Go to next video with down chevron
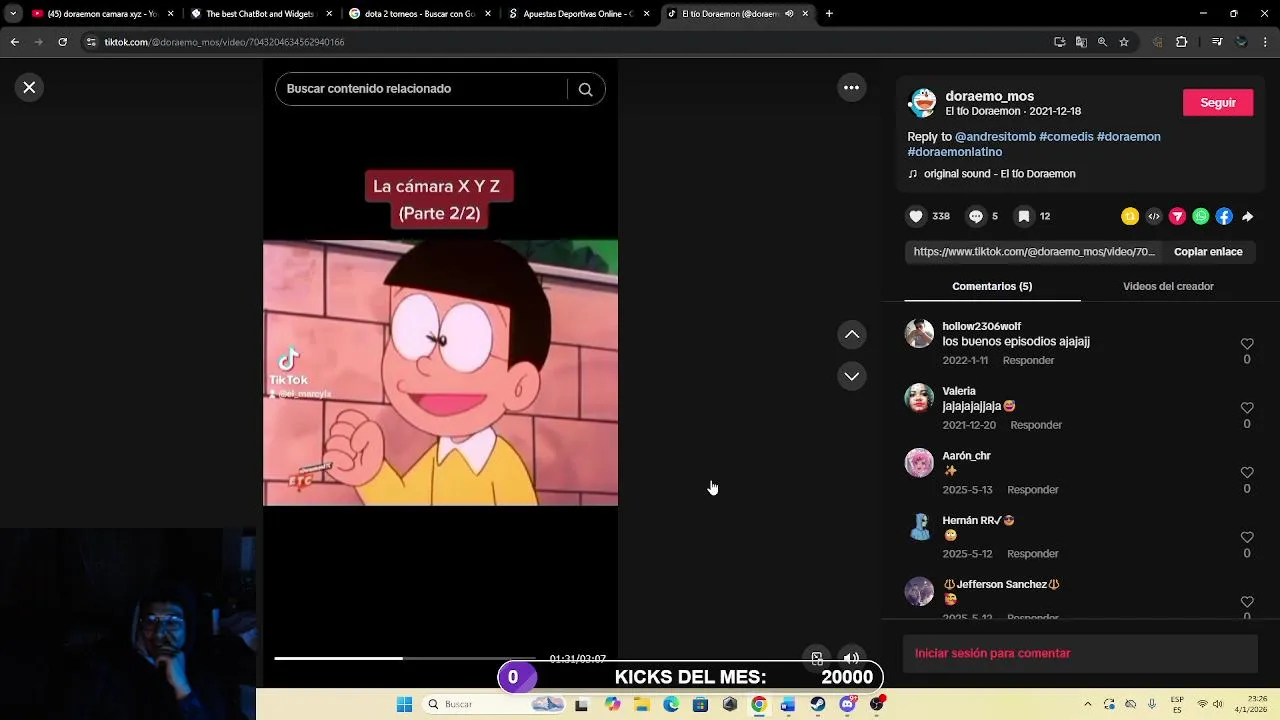1280x720 pixels. (x=851, y=376)
